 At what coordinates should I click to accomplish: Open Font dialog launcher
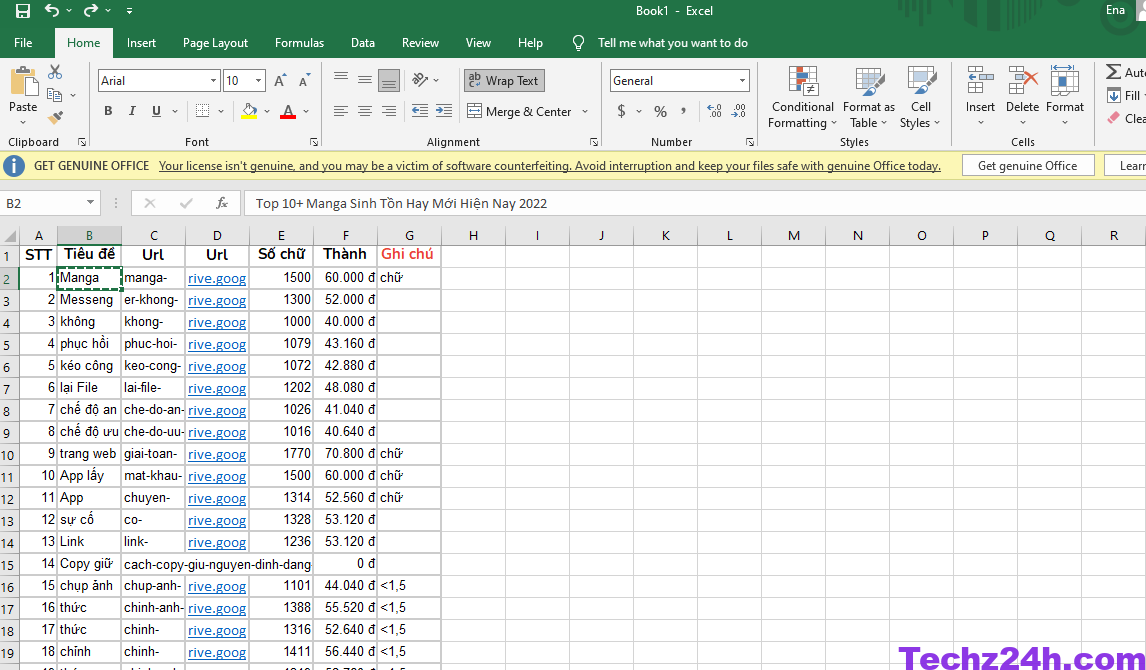coord(314,142)
